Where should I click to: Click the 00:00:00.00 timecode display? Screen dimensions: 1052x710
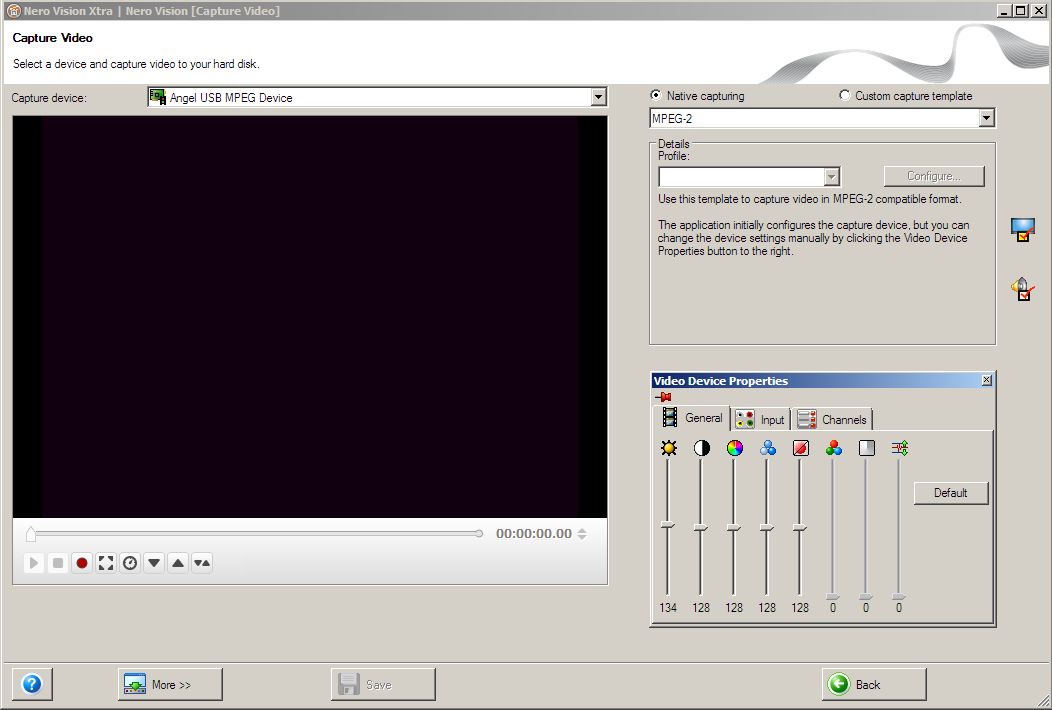click(534, 534)
